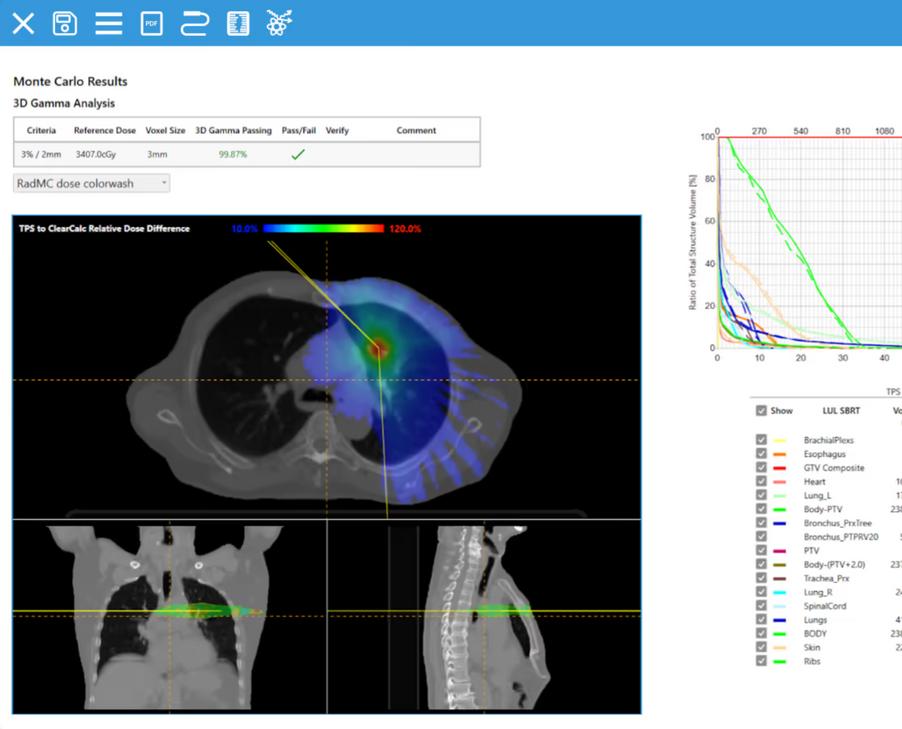Click the Comment column header

(416, 131)
